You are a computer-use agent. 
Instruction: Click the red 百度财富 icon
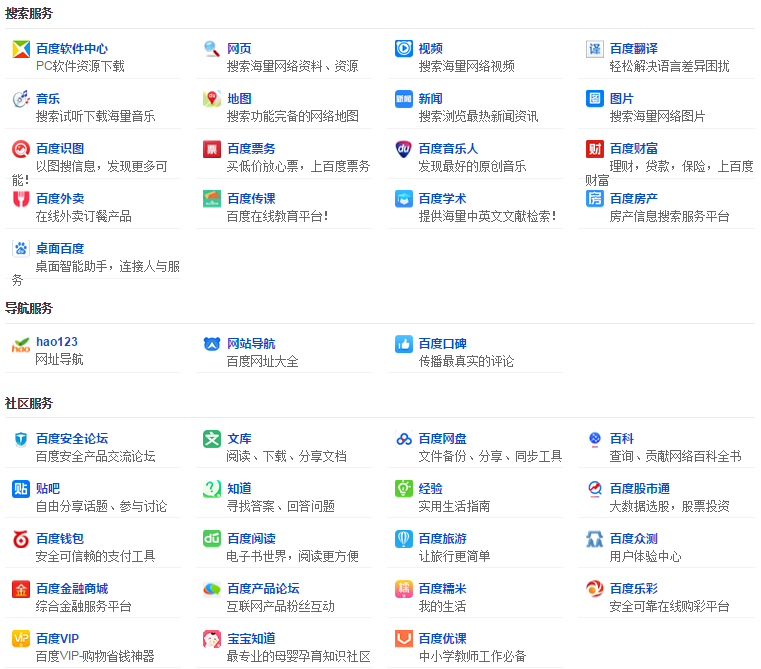coord(595,149)
